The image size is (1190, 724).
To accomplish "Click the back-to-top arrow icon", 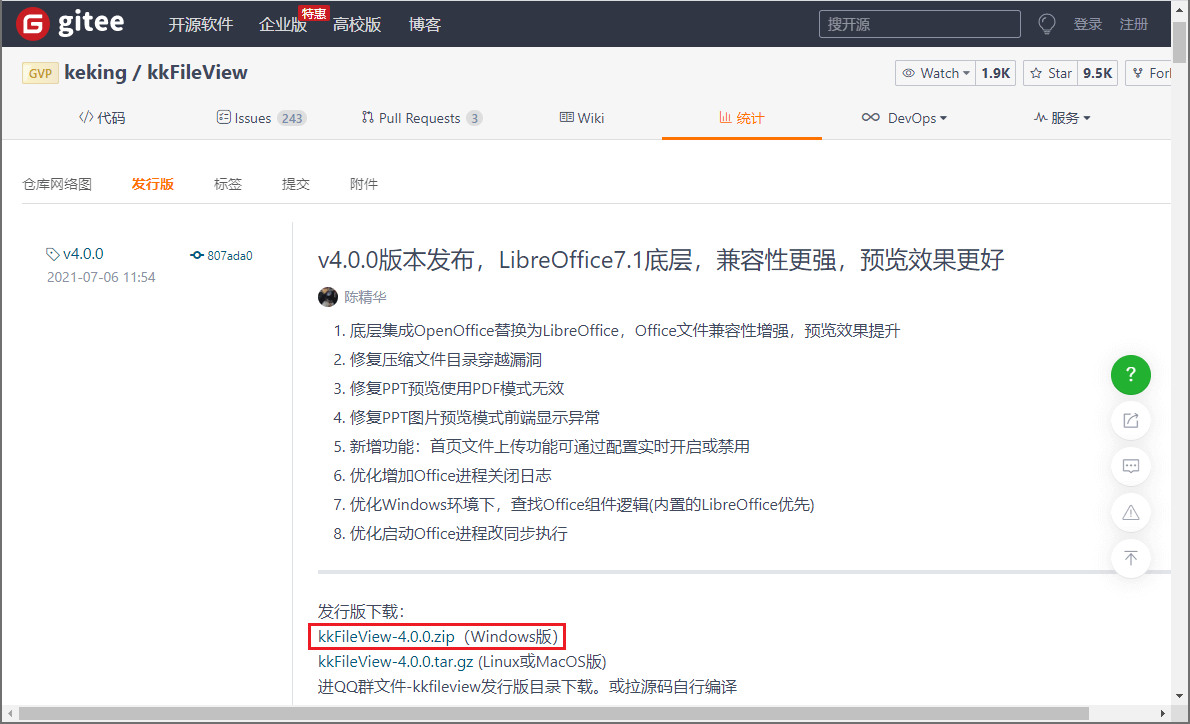I will tap(1131, 558).
